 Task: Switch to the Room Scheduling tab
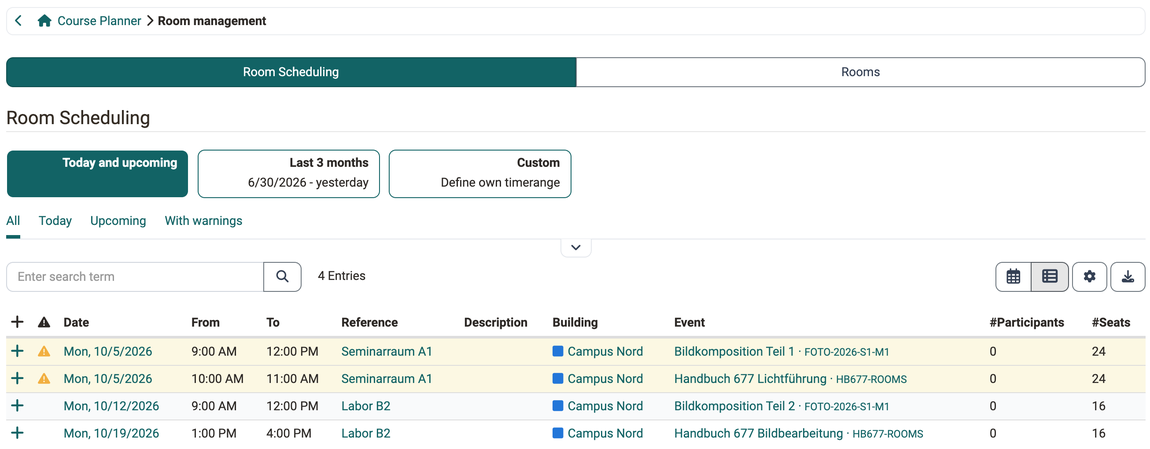coord(291,72)
